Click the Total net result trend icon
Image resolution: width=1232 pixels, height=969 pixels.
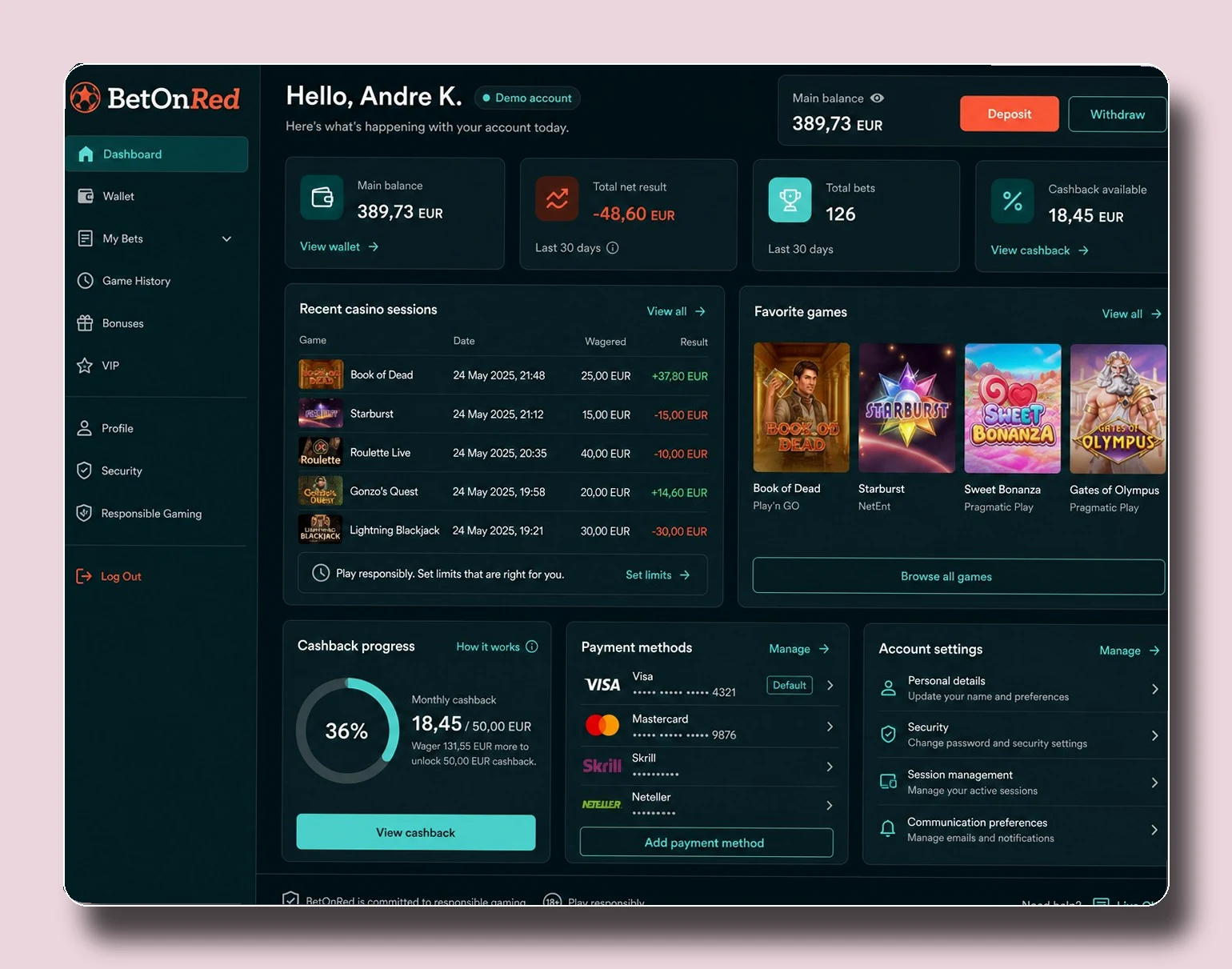point(557,198)
